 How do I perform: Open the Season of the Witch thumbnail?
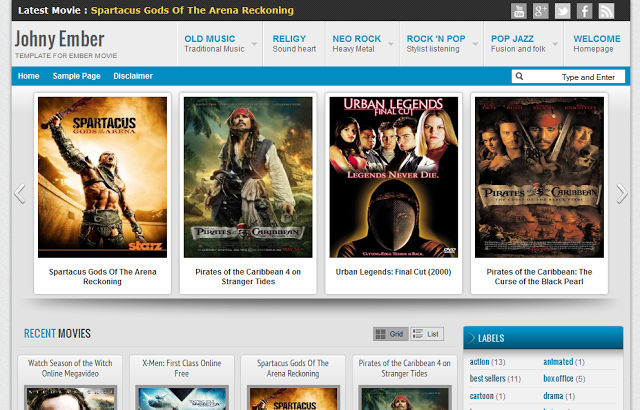70,398
